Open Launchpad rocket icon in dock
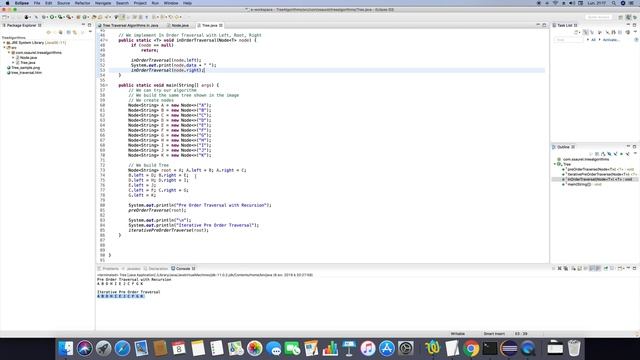Screen dimensions: 640x360 [103, 349]
